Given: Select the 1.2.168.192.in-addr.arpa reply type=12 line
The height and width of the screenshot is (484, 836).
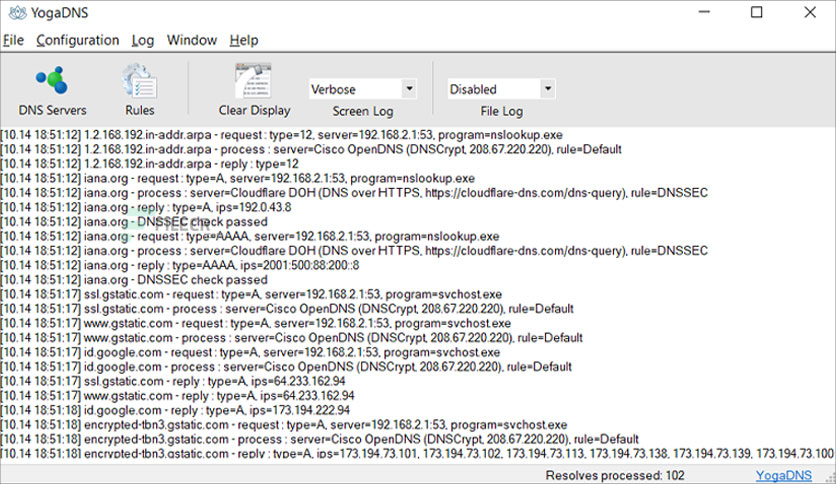Looking at the screenshot, I should pos(149,164).
